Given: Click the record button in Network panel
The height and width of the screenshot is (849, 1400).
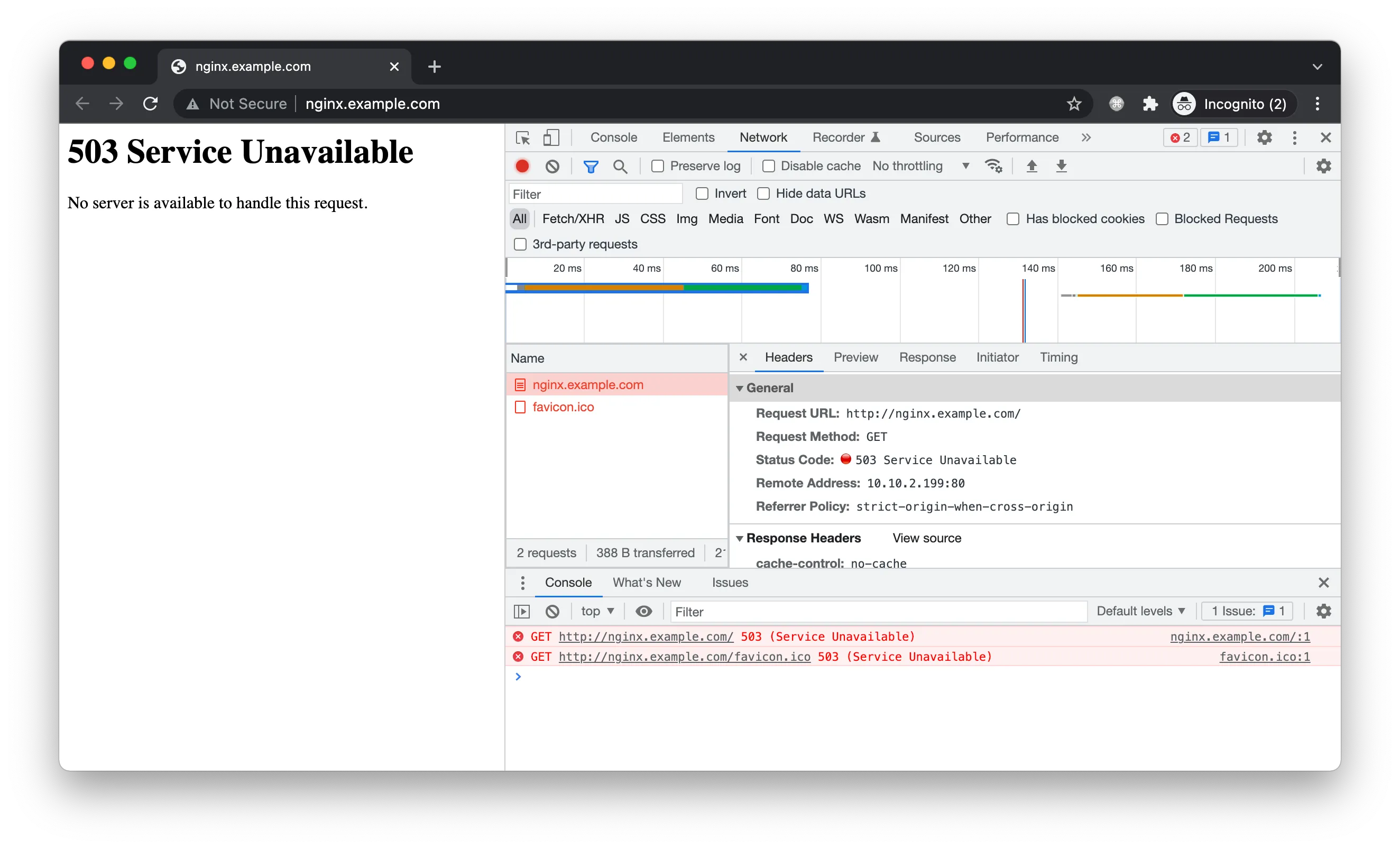Looking at the screenshot, I should [x=522, y=166].
